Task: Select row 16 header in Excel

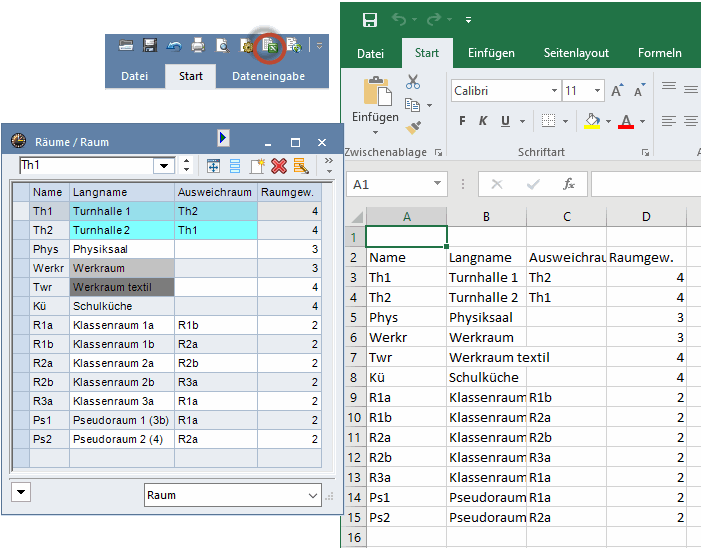Action: pyautogui.click(x=354, y=537)
